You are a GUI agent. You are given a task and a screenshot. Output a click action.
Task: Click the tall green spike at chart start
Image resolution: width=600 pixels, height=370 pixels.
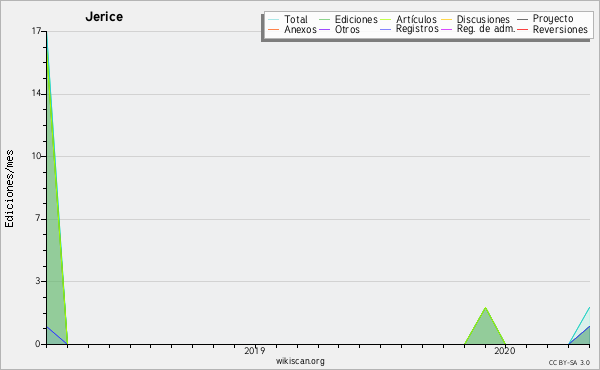point(54,230)
